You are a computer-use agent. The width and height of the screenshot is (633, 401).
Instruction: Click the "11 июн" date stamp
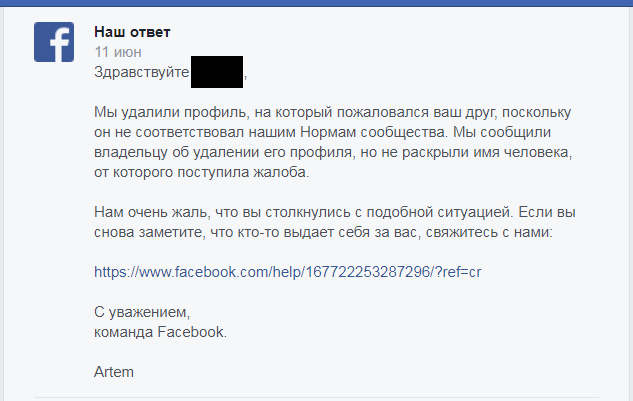115,51
